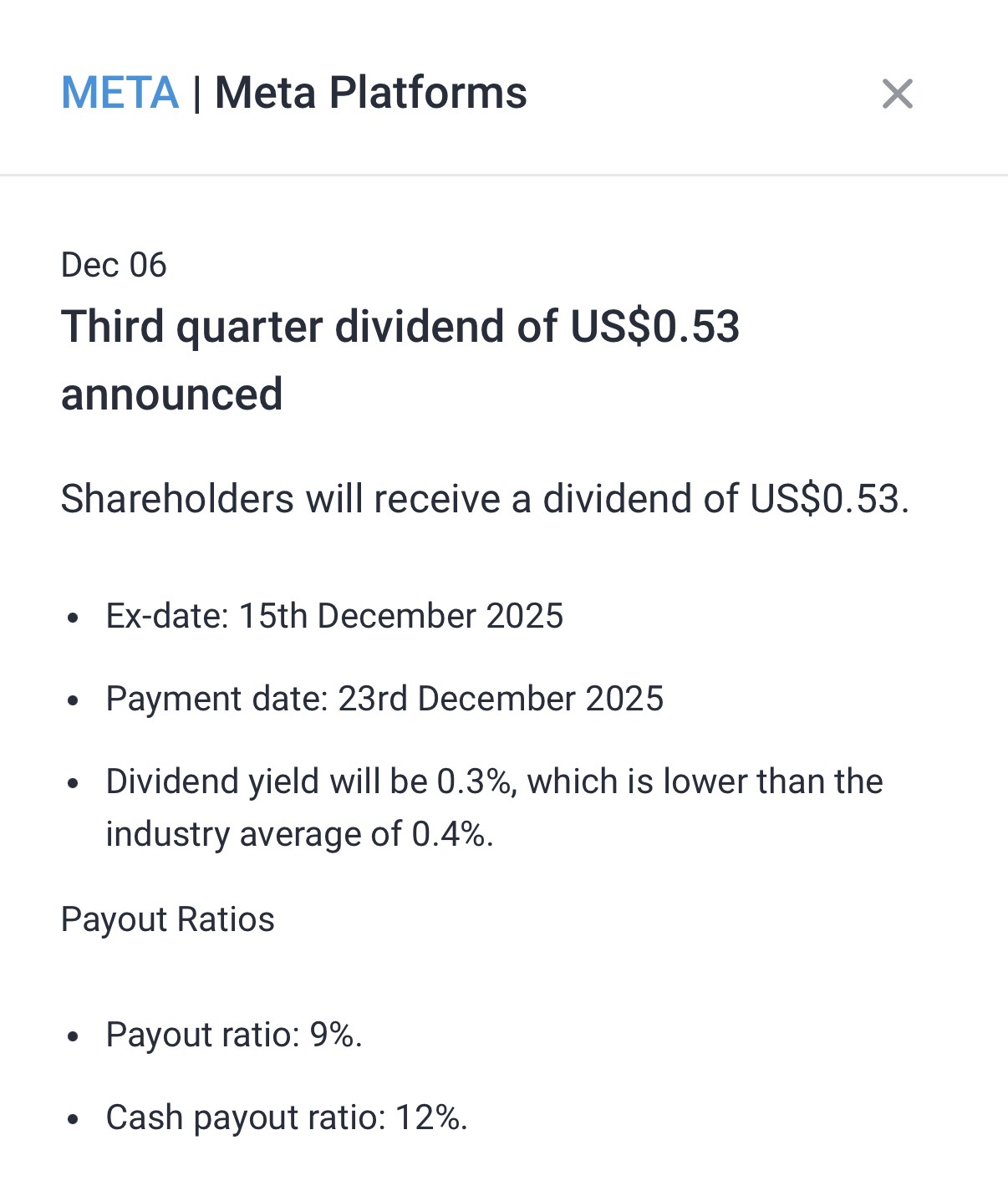The width and height of the screenshot is (1008, 1196).
Task: Click the 9% payout ratio value
Action: [x=334, y=1035]
